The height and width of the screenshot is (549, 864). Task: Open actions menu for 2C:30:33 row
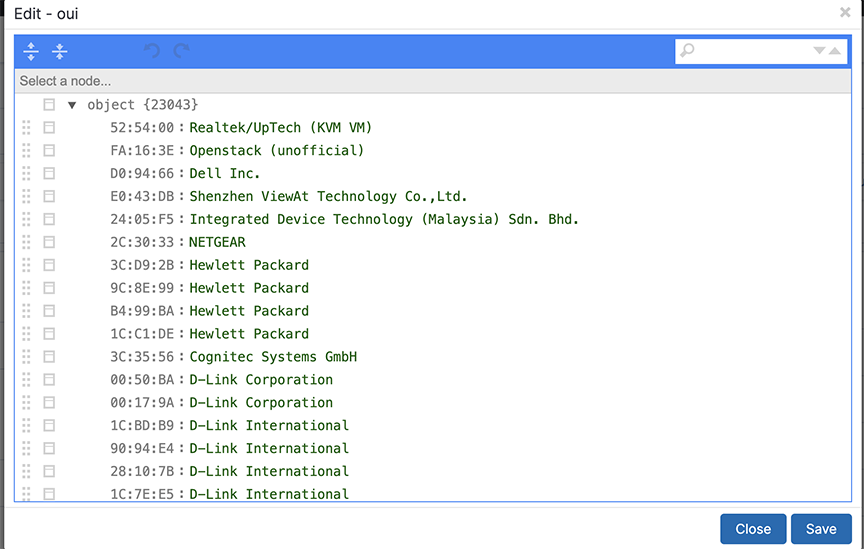coord(49,242)
